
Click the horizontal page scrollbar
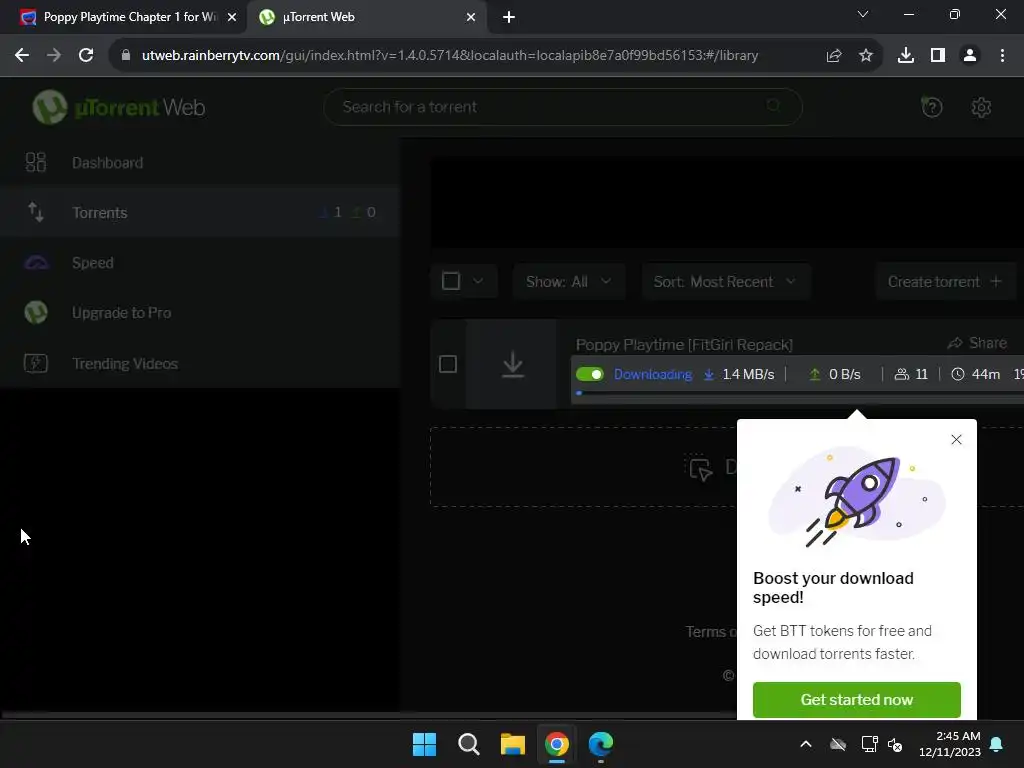tap(369, 715)
